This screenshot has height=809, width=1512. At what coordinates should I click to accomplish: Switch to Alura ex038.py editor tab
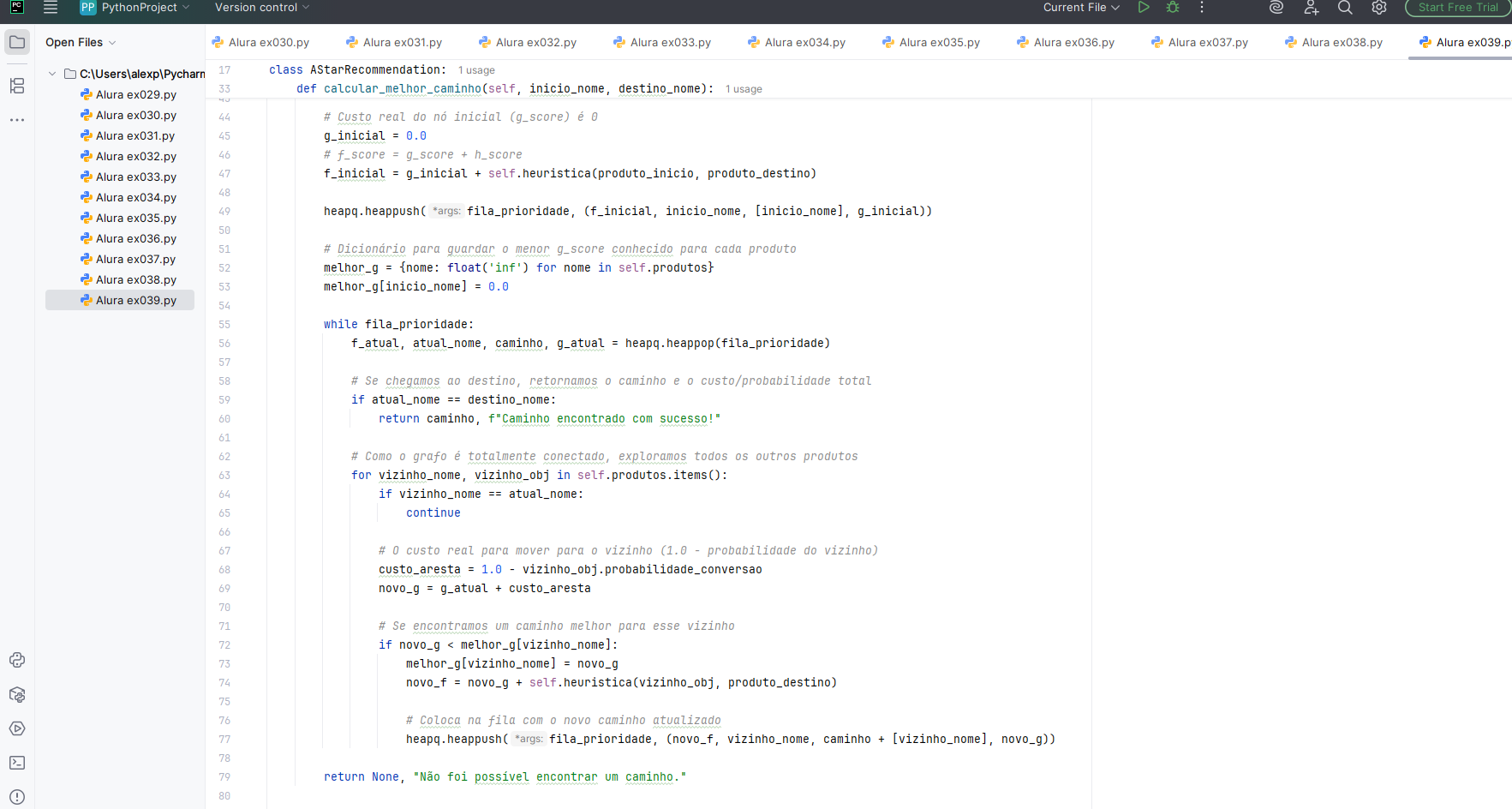point(1334,42)
